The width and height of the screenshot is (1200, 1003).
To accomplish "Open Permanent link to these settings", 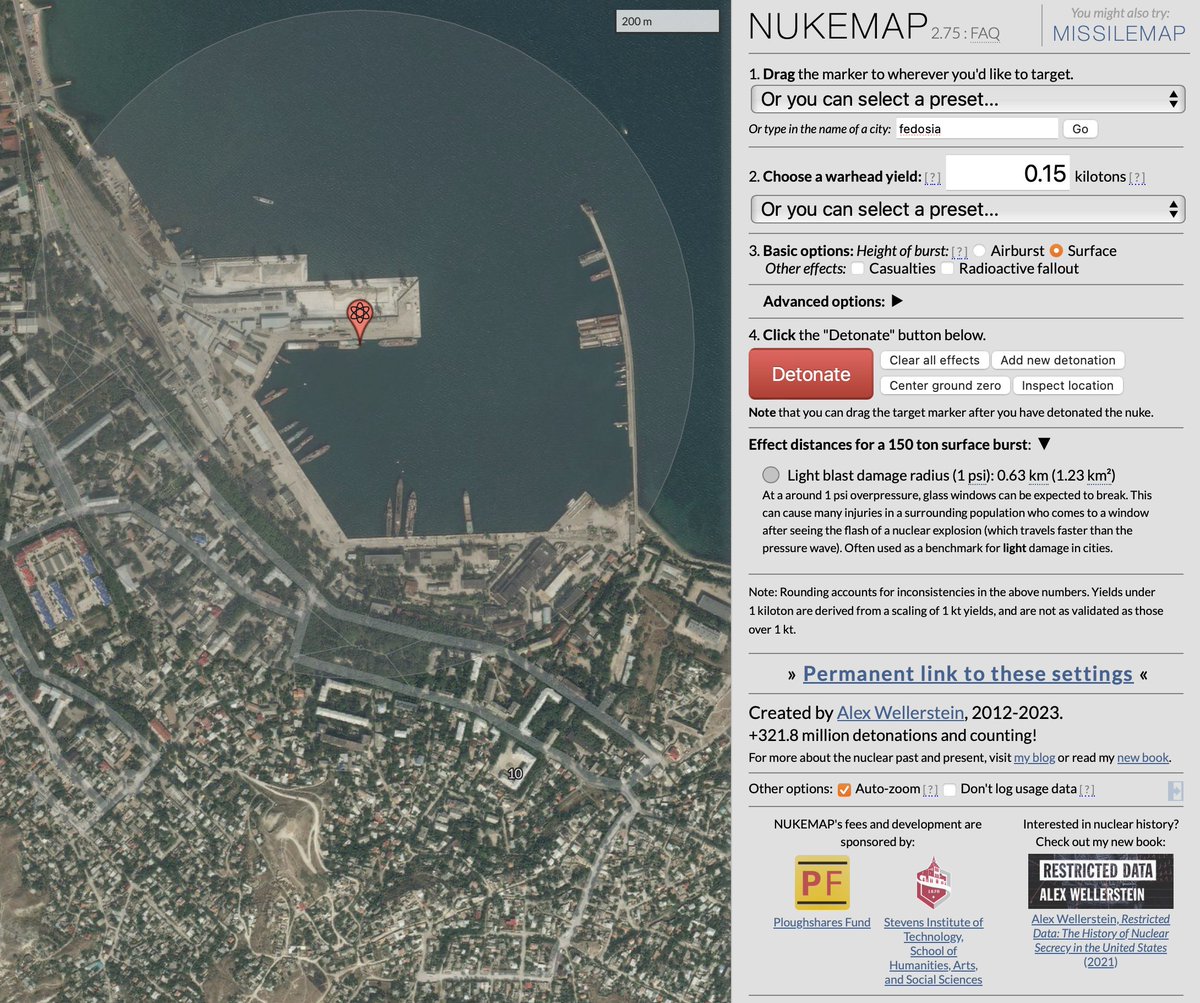I will point(968,673).
